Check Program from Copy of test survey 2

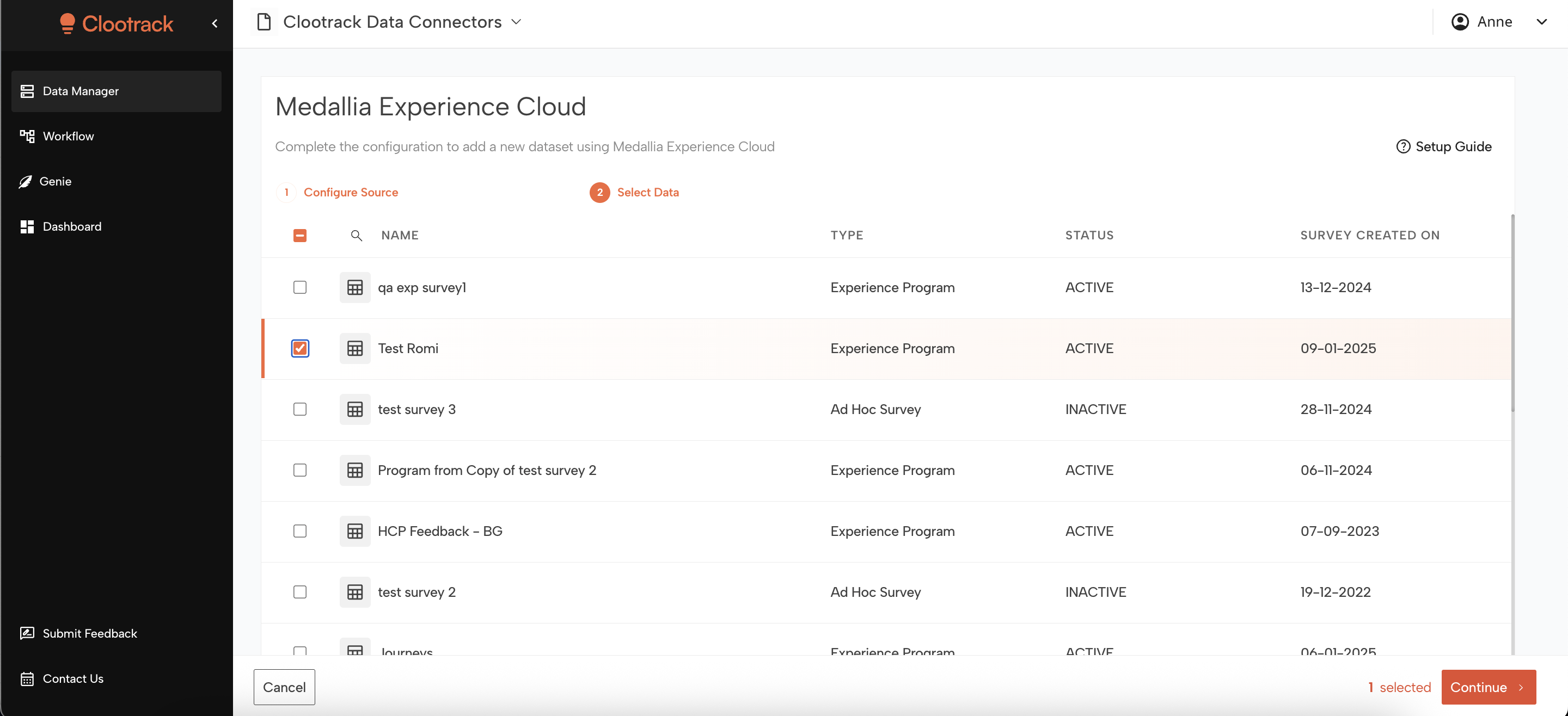pyautogui.click(x=299, y=470)
